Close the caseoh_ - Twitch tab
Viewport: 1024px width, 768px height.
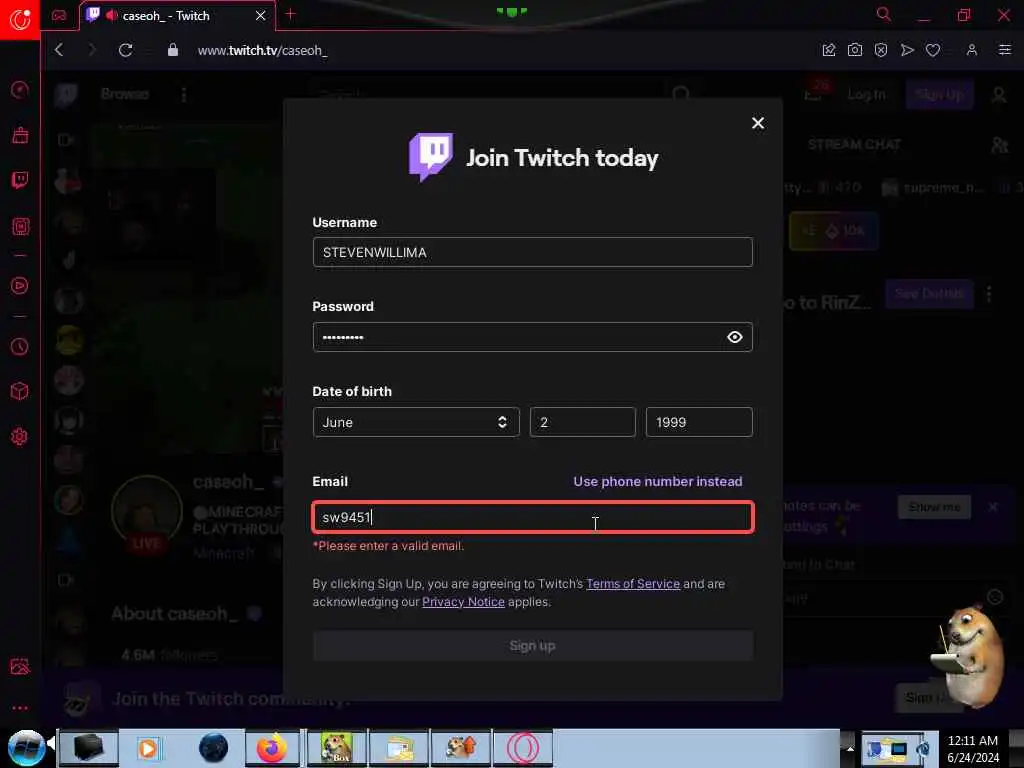(261, 16)
